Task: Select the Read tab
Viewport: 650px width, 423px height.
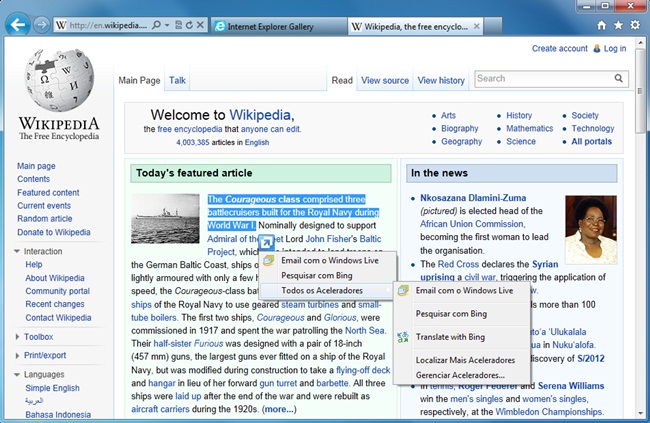Action: pos(342,80)
